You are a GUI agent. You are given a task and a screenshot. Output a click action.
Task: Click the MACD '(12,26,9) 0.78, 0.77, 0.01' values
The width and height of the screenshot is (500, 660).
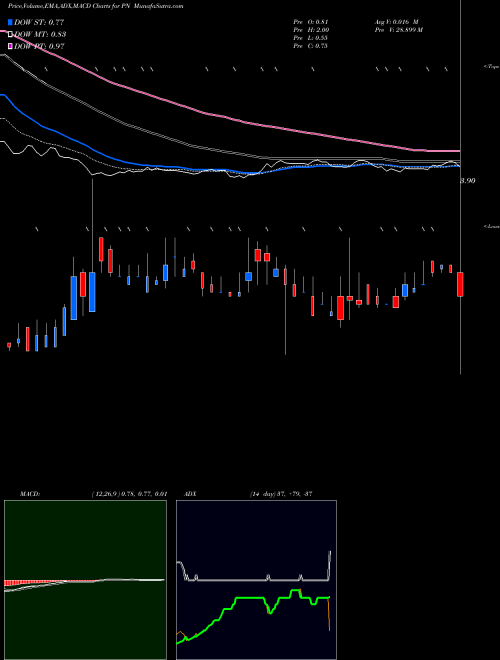tap(129, 493)
